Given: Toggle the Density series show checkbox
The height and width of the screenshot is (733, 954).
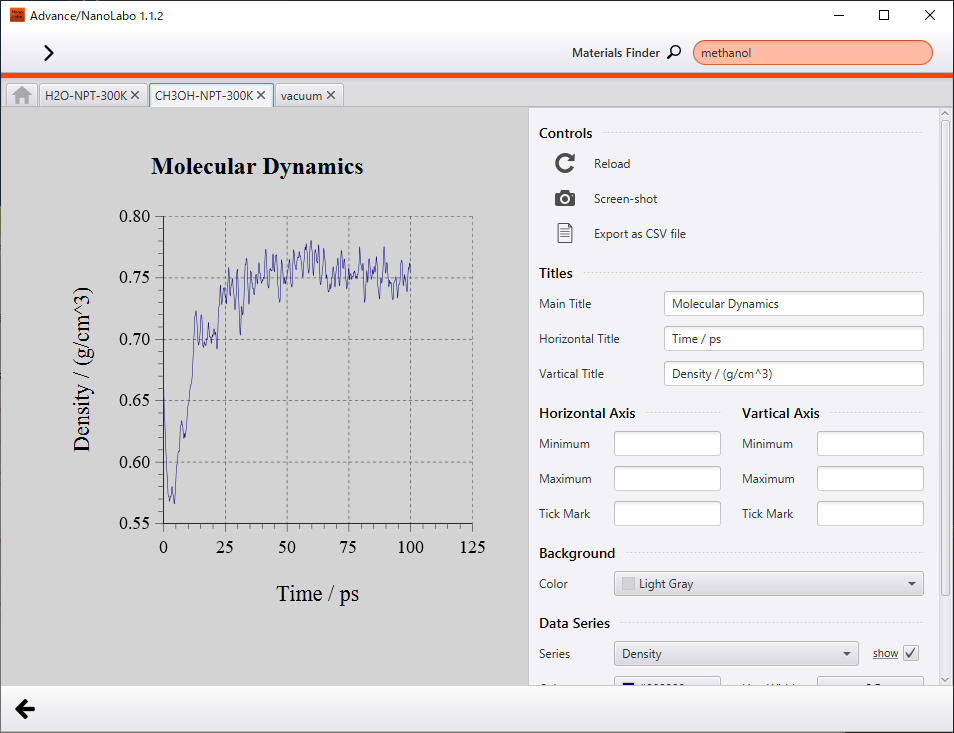Looking at the screenshot, I should pyautogui.click(x=910, y=653).
